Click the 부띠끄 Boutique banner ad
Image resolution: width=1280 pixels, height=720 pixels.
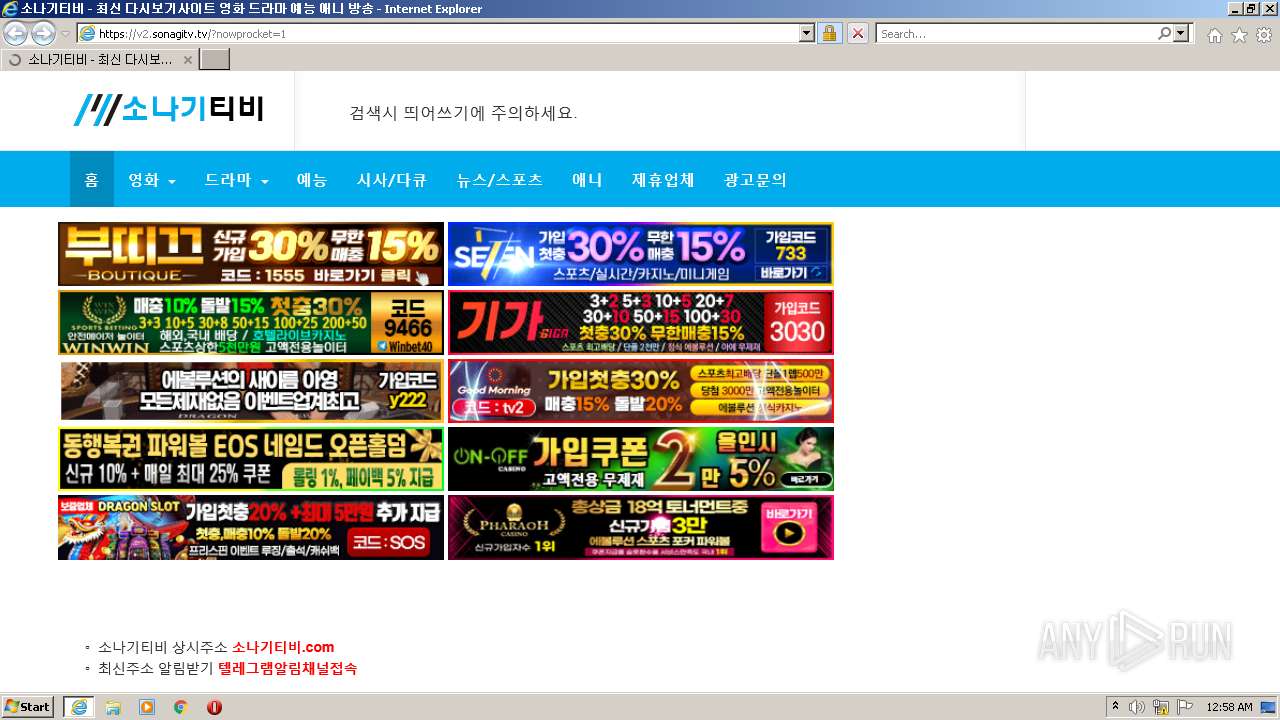point(251,254)
